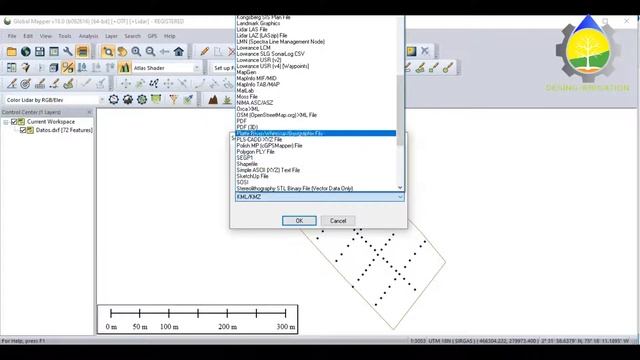Click the format list scrollbar thumb
Image resolution: width=640 pixels, height=360 pixels.
pyautogui.click(x=400, y=110)
